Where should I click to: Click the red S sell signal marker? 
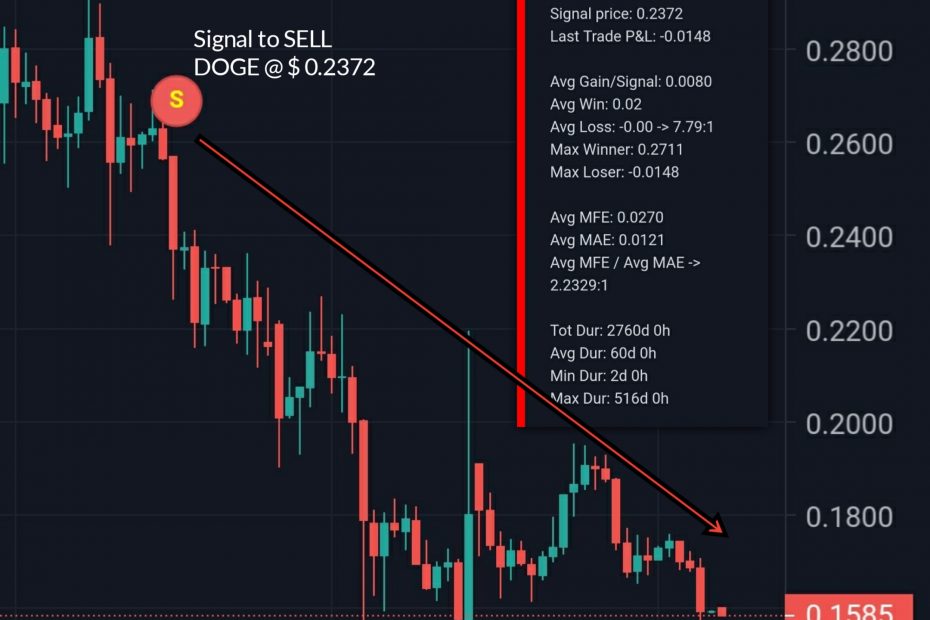pyautogui.click(x=177, y=100)
